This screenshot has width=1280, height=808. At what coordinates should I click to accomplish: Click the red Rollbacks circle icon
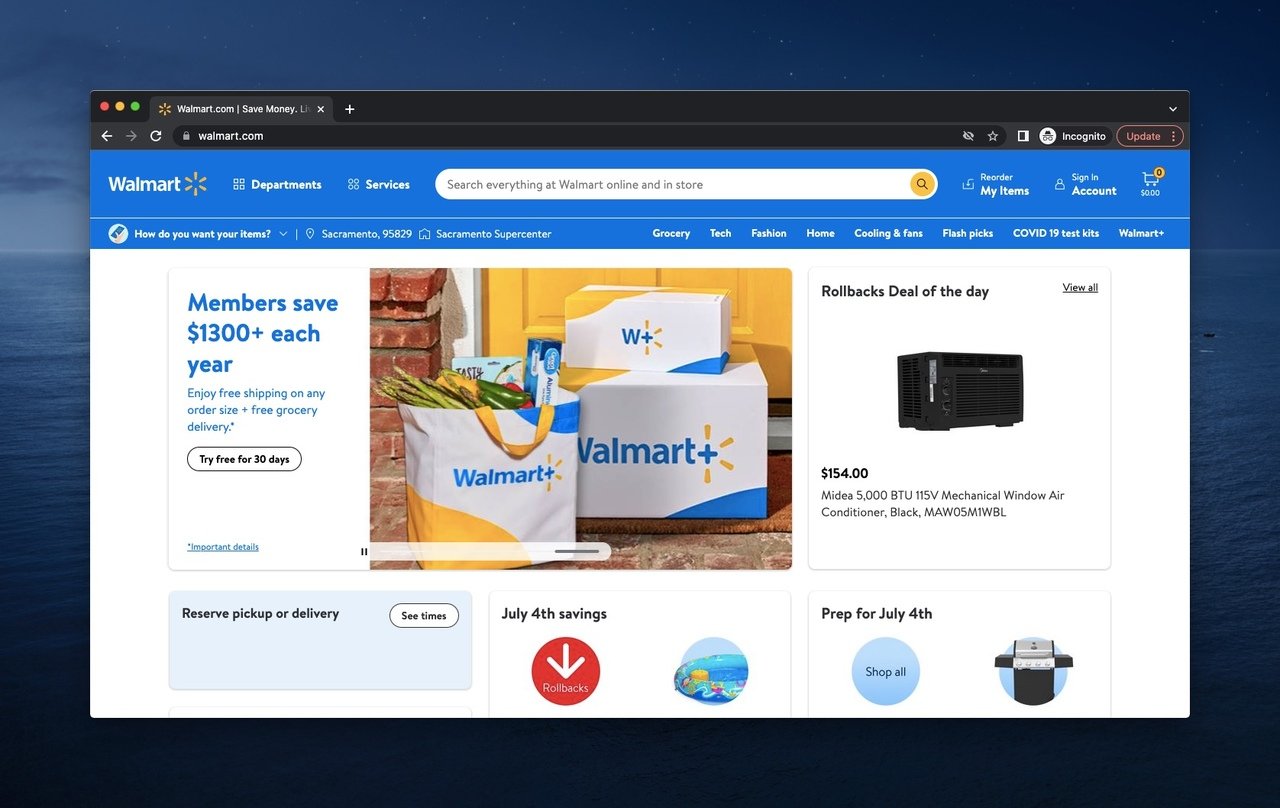coord(565,671)
